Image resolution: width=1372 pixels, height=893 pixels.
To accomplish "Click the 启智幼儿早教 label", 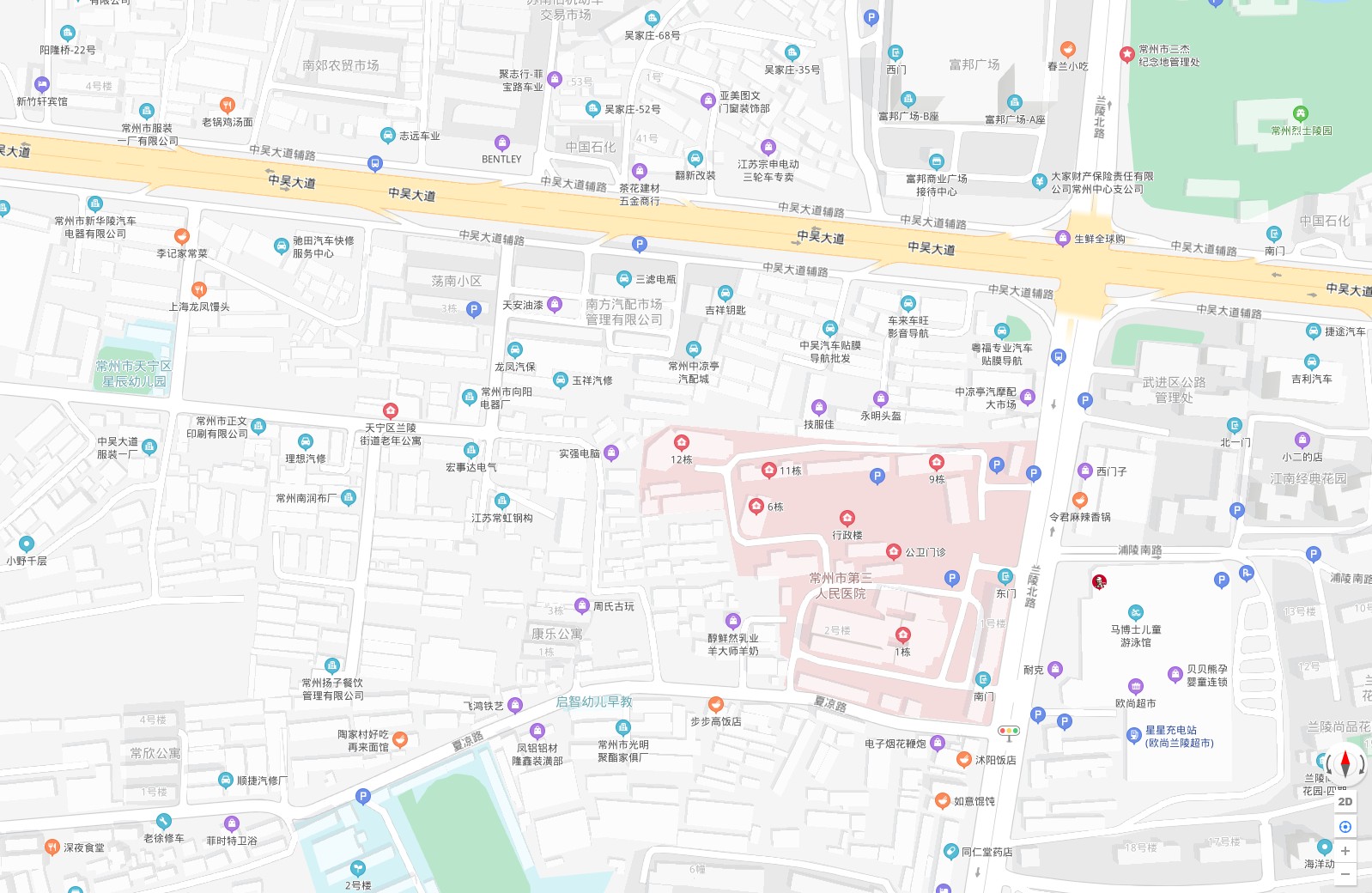I will coord(594,702).
